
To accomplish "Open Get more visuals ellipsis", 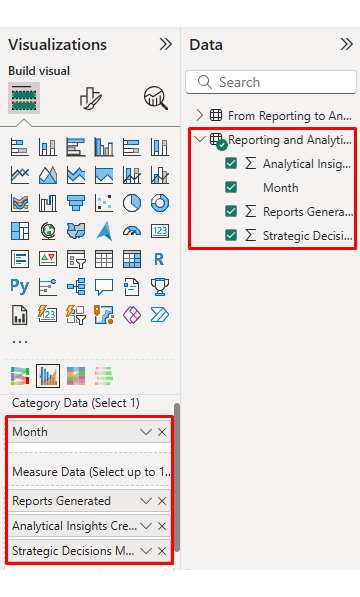I will tap(19, 342).
